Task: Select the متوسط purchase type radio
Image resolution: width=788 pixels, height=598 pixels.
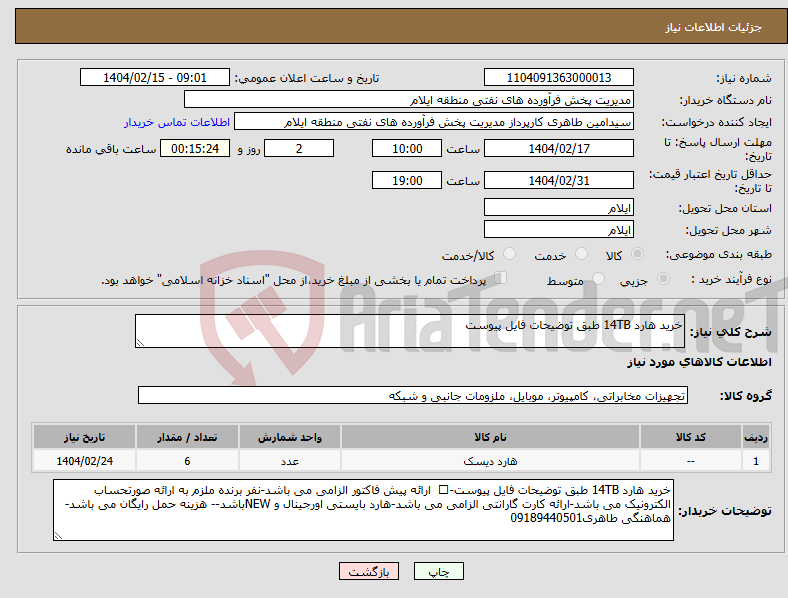Action: point(598,279)
